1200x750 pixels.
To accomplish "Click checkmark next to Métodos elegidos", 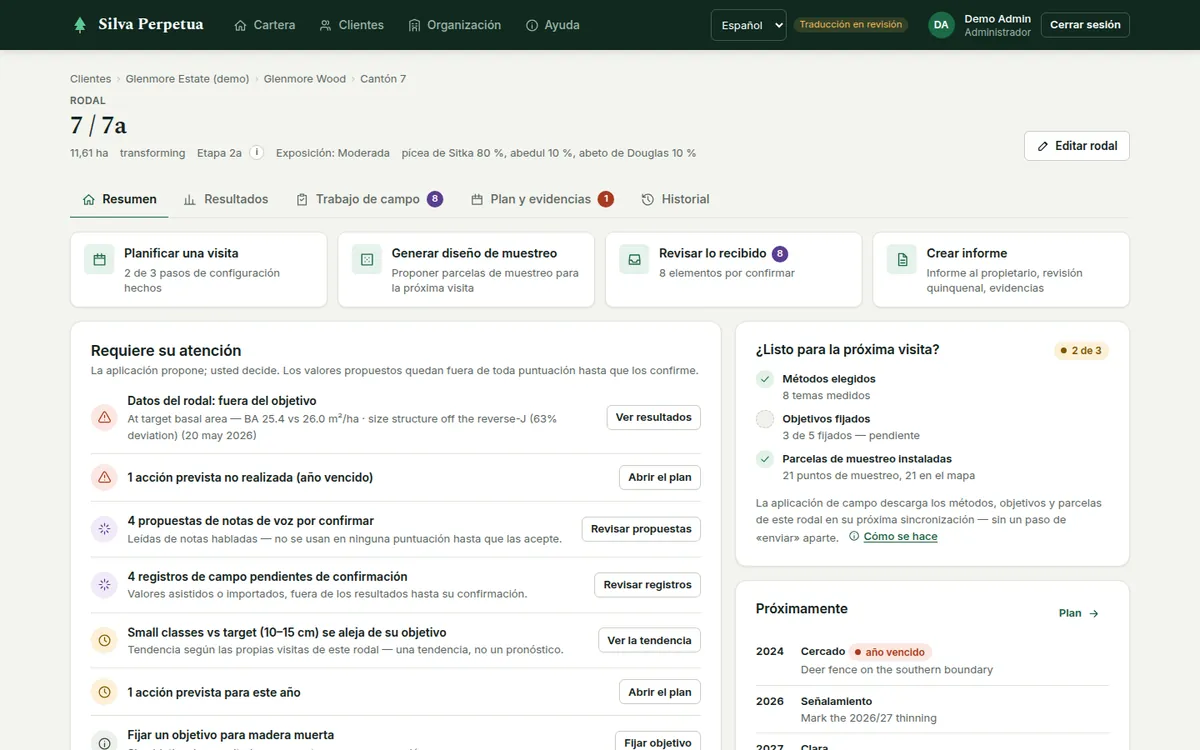I will (765, 379).
